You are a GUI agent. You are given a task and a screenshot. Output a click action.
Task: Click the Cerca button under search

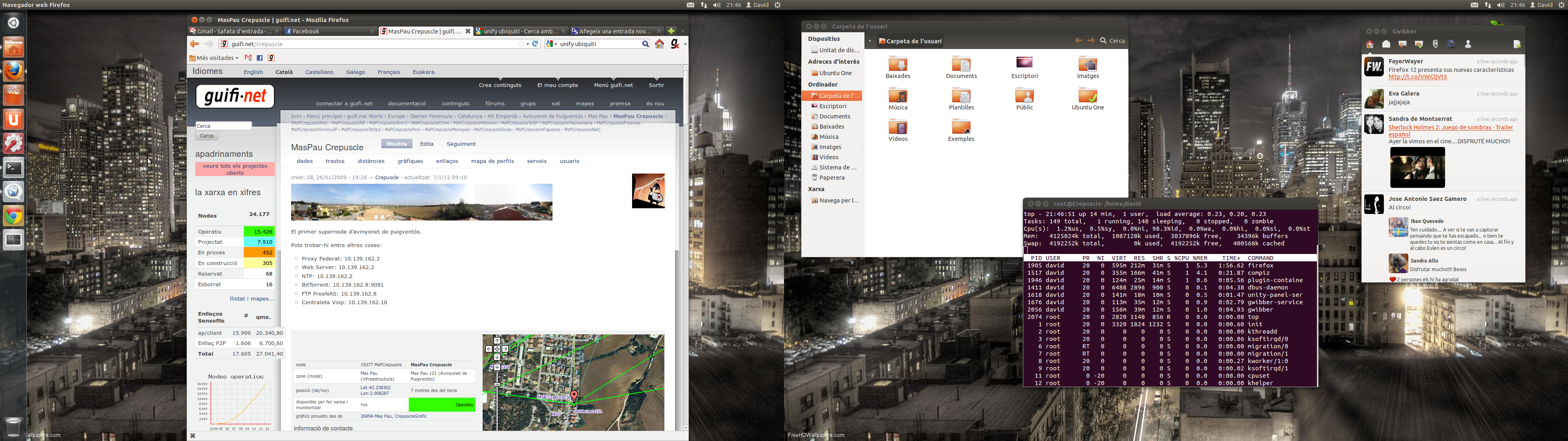[207, 136]
